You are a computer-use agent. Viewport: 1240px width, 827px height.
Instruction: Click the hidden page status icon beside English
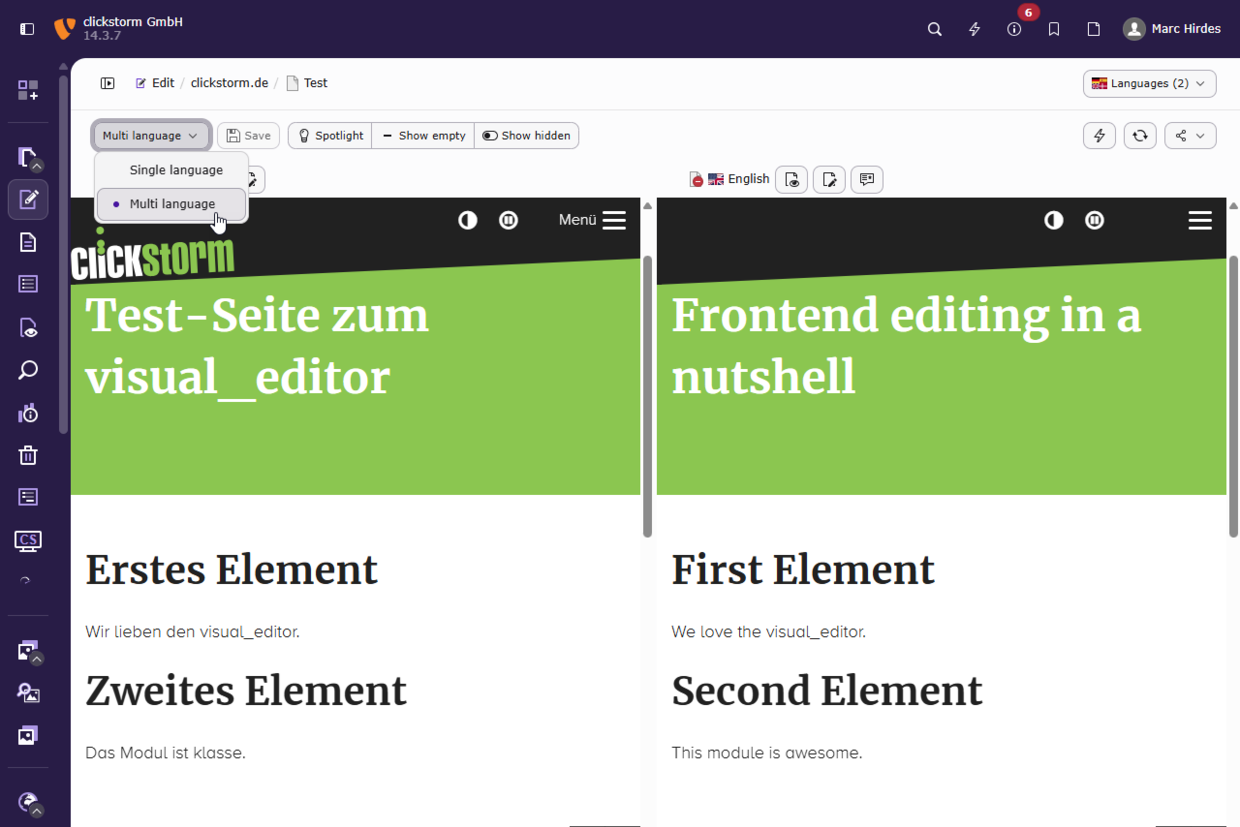(x=696, y=180)
